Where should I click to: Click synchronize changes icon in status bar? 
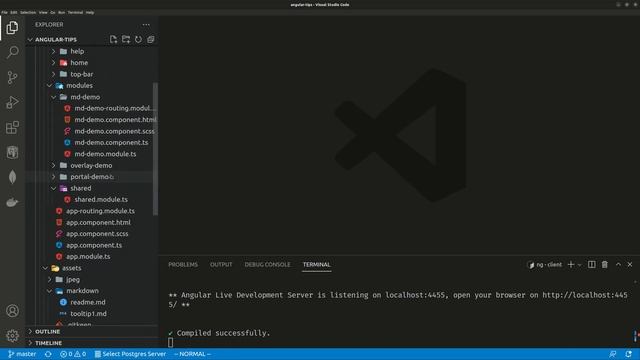click(48, 354)
